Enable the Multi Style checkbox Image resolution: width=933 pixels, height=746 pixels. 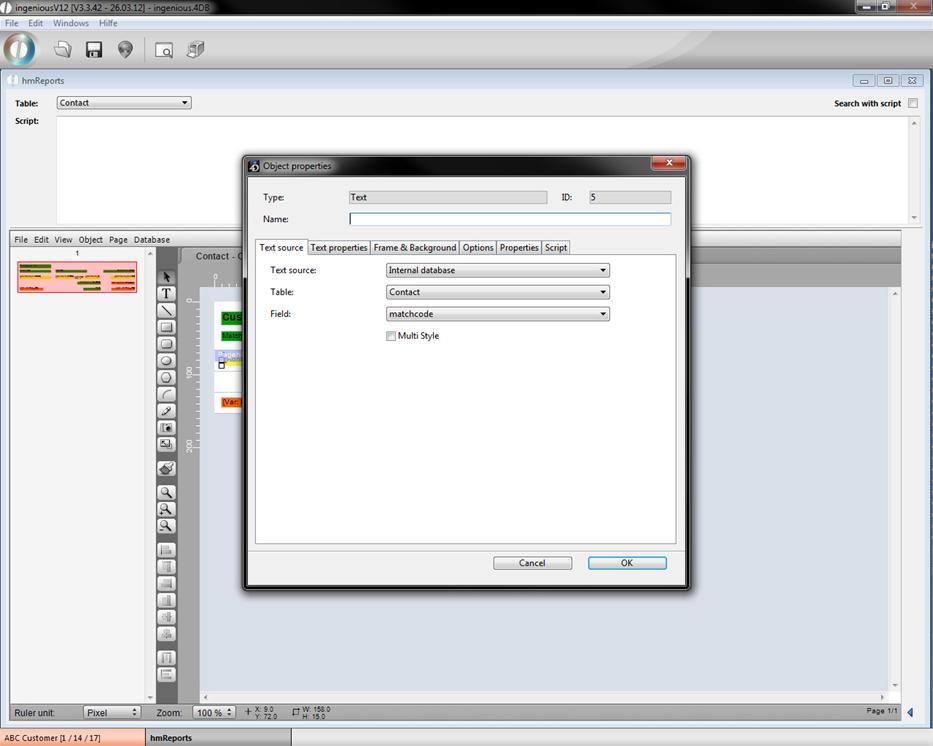click(391, 336)
